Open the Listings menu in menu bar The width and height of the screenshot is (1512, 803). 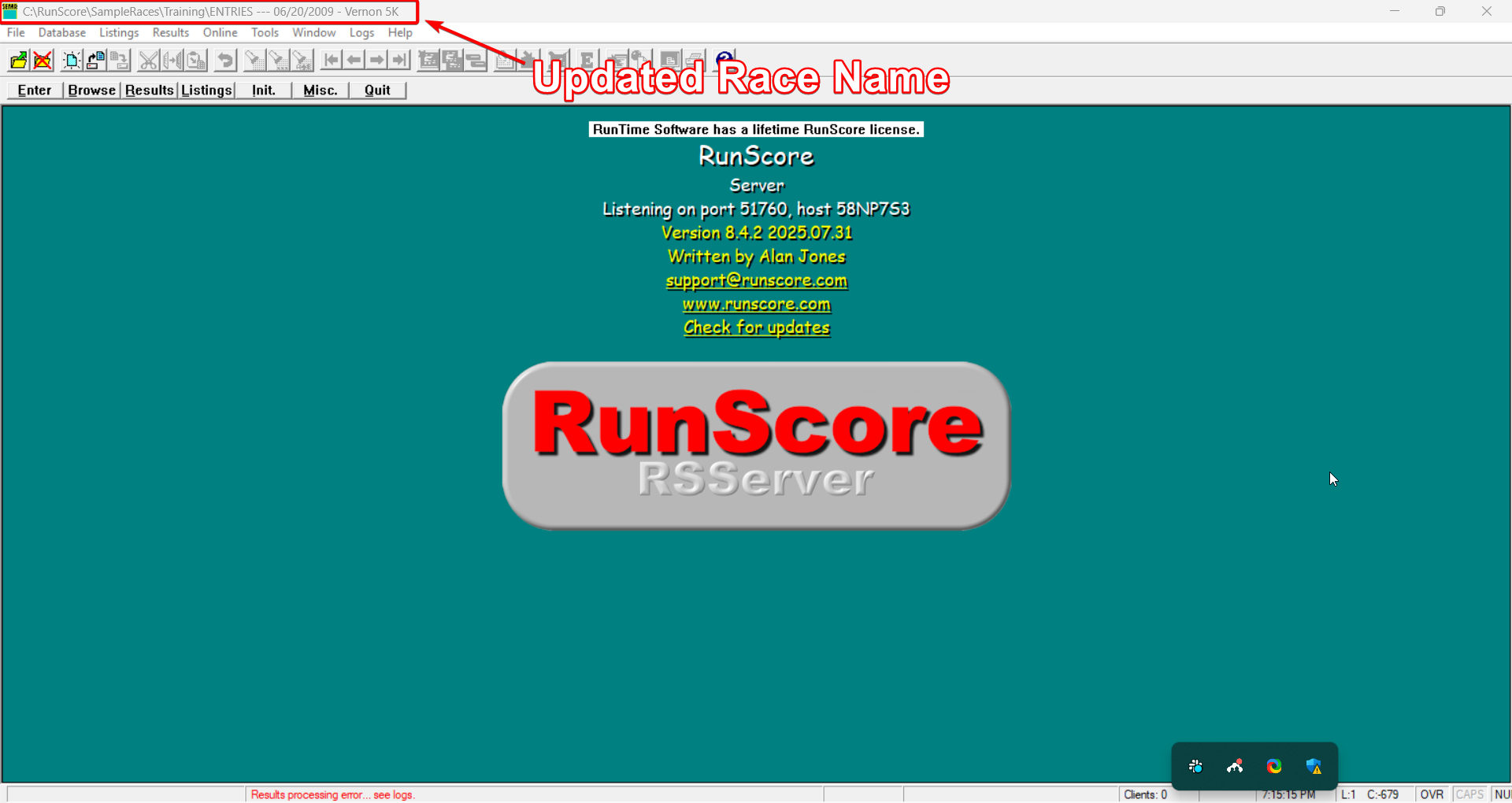pyautogui.click(x=119, y=32)
